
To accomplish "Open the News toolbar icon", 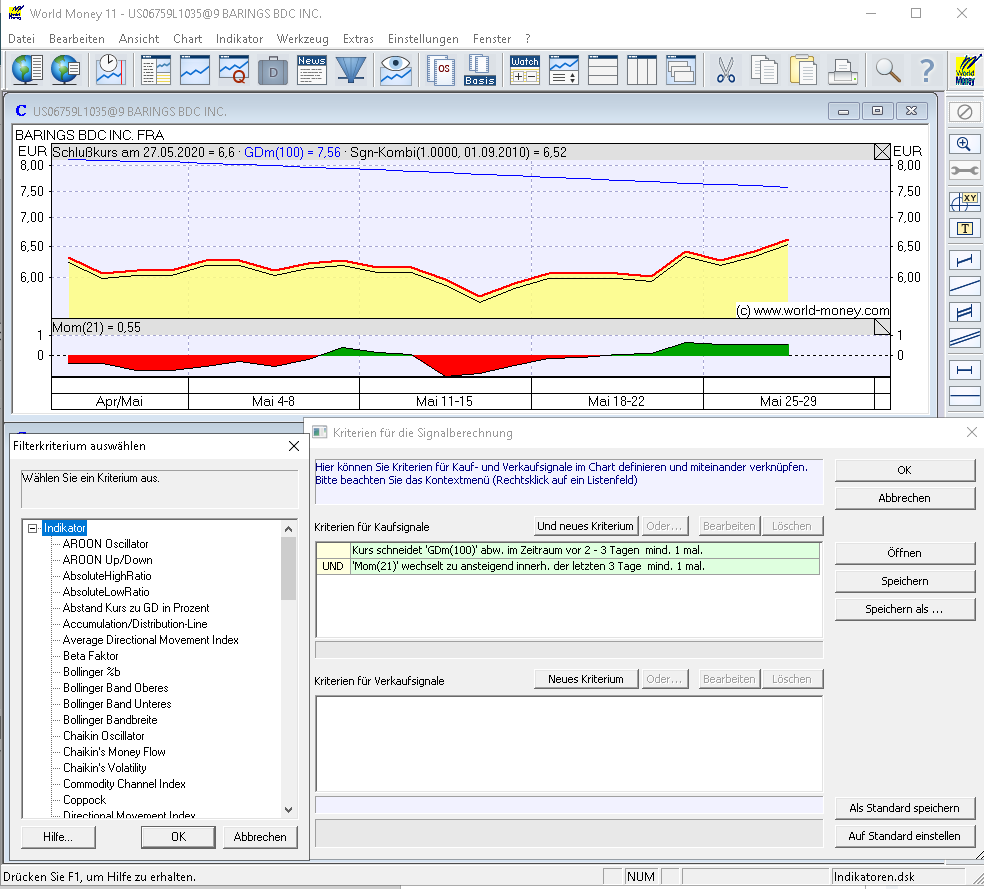I will tap(312, 69).
